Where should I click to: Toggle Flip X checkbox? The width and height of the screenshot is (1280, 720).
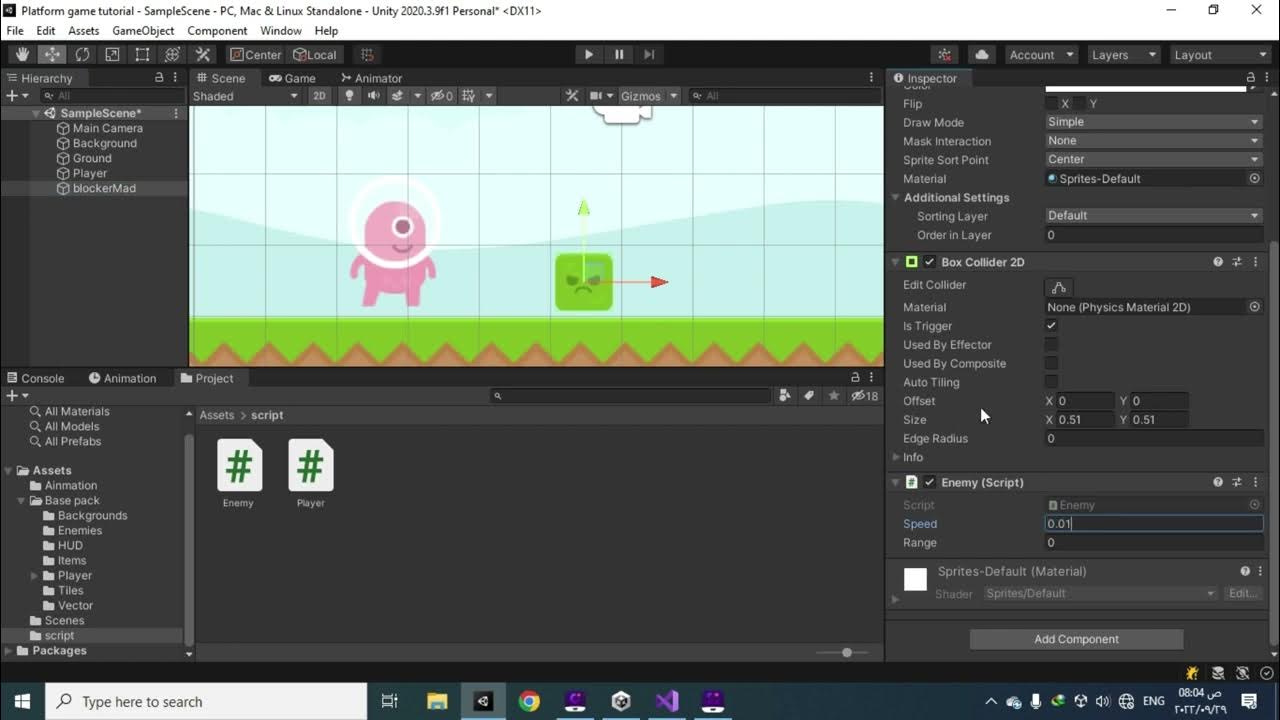click(x=1051, y=104)
